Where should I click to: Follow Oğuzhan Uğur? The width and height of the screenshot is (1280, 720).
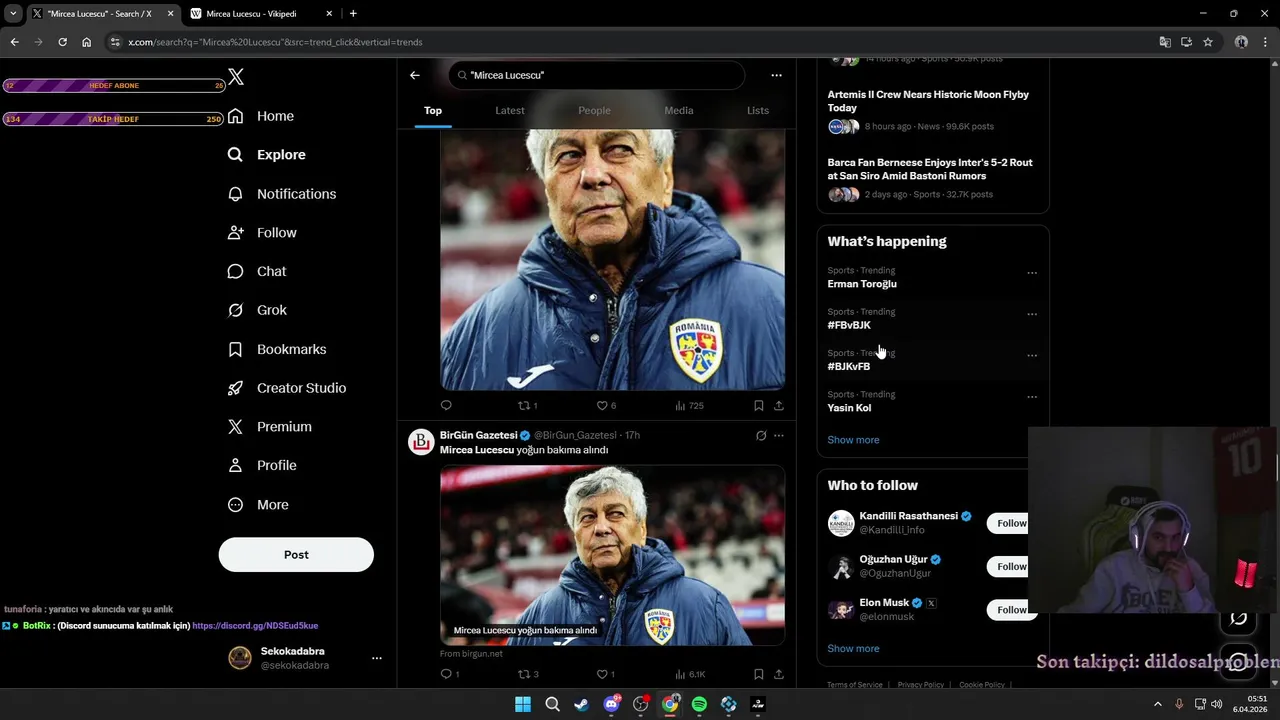[1011, 566]
